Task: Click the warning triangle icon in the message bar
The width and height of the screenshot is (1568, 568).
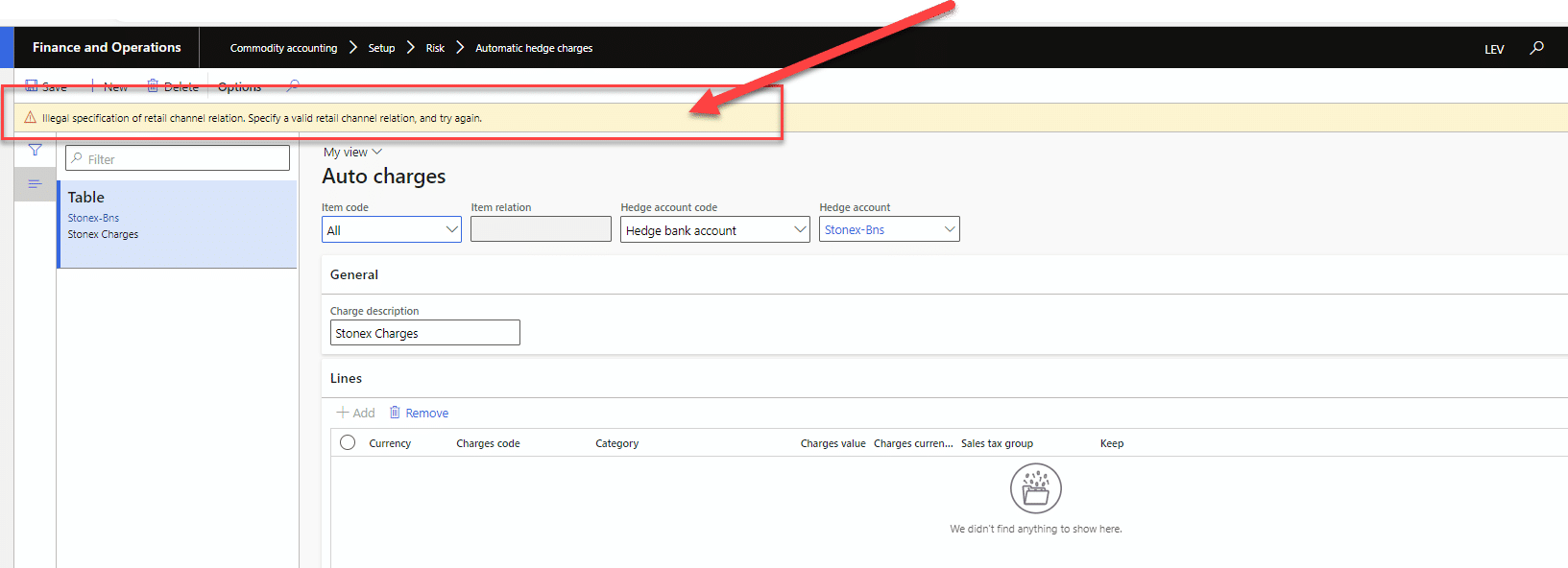Action: pyautogui.click(x=30, y=118)
